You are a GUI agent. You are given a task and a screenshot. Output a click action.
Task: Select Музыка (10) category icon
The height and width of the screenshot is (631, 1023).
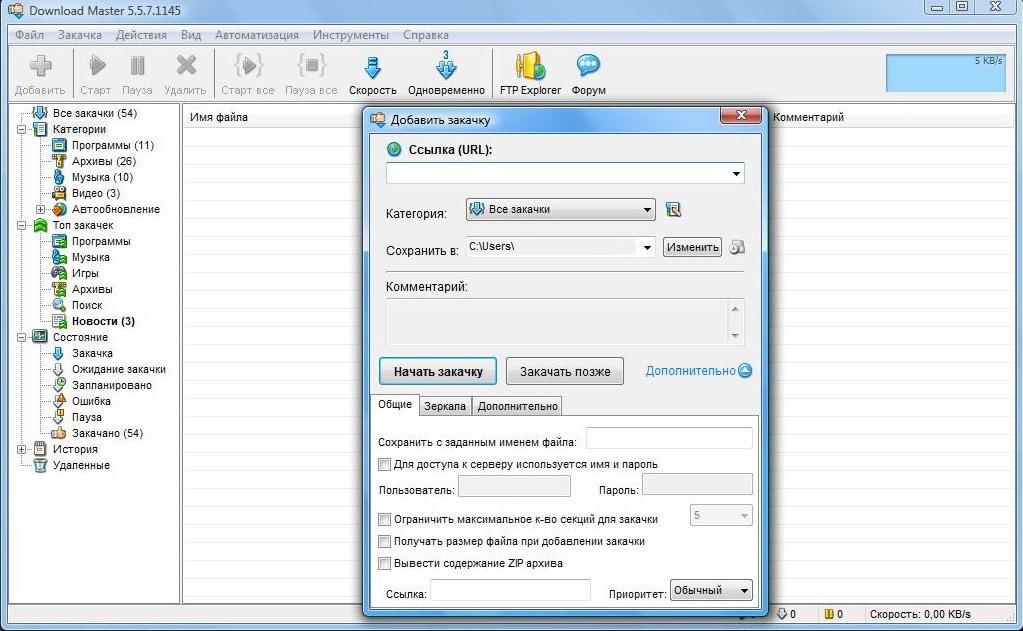tap(59, 177)
